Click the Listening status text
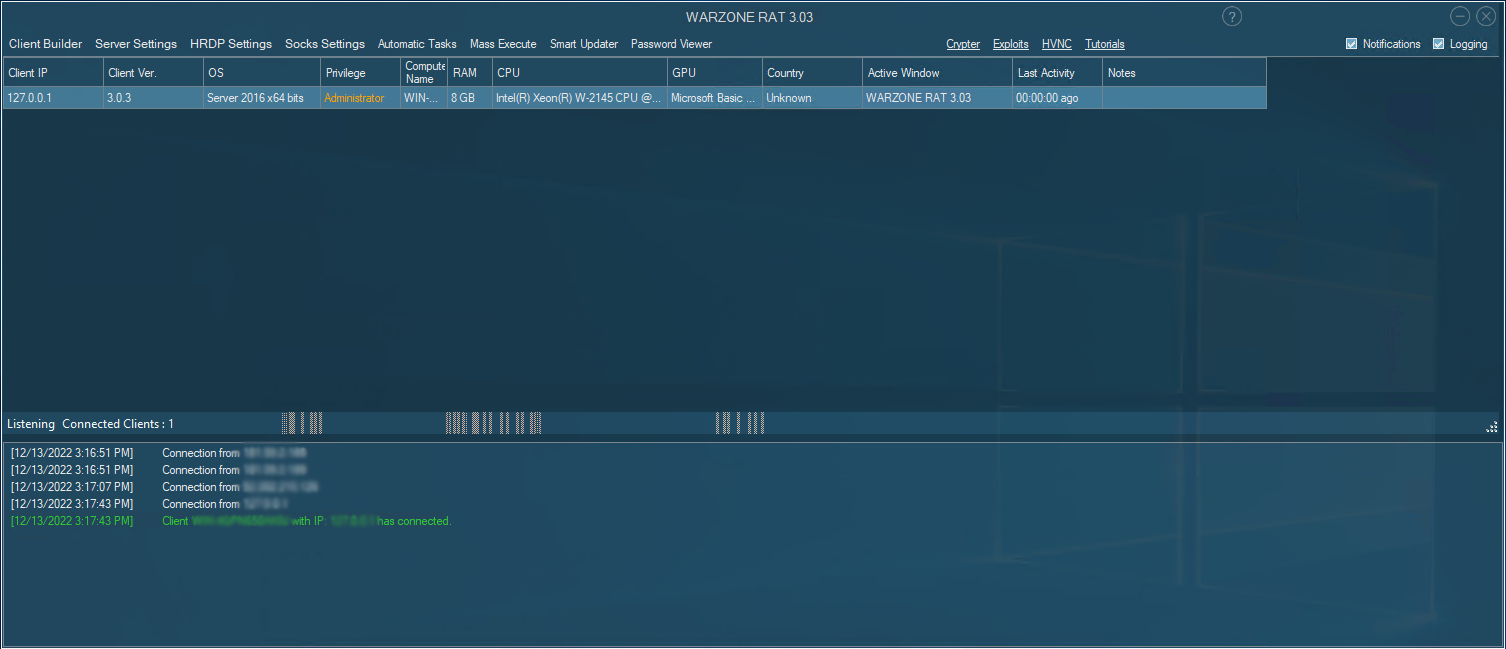1506x649 pixels. 31,424
